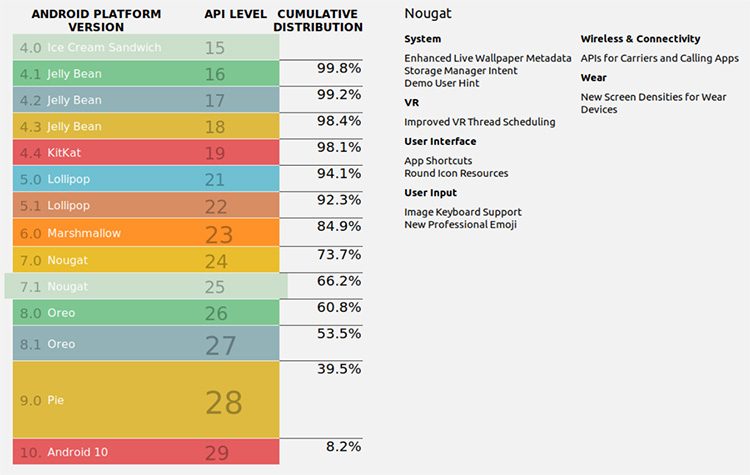Pick the 6.0 Marshmallow bar
This screenshot has width=750, height=475.
point(146,233)
